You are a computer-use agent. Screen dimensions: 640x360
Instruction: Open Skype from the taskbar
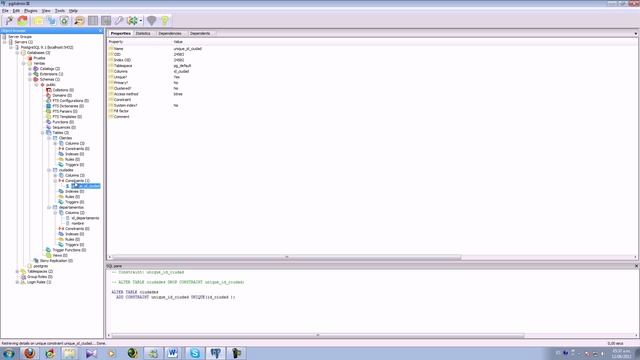pos(195,353)
